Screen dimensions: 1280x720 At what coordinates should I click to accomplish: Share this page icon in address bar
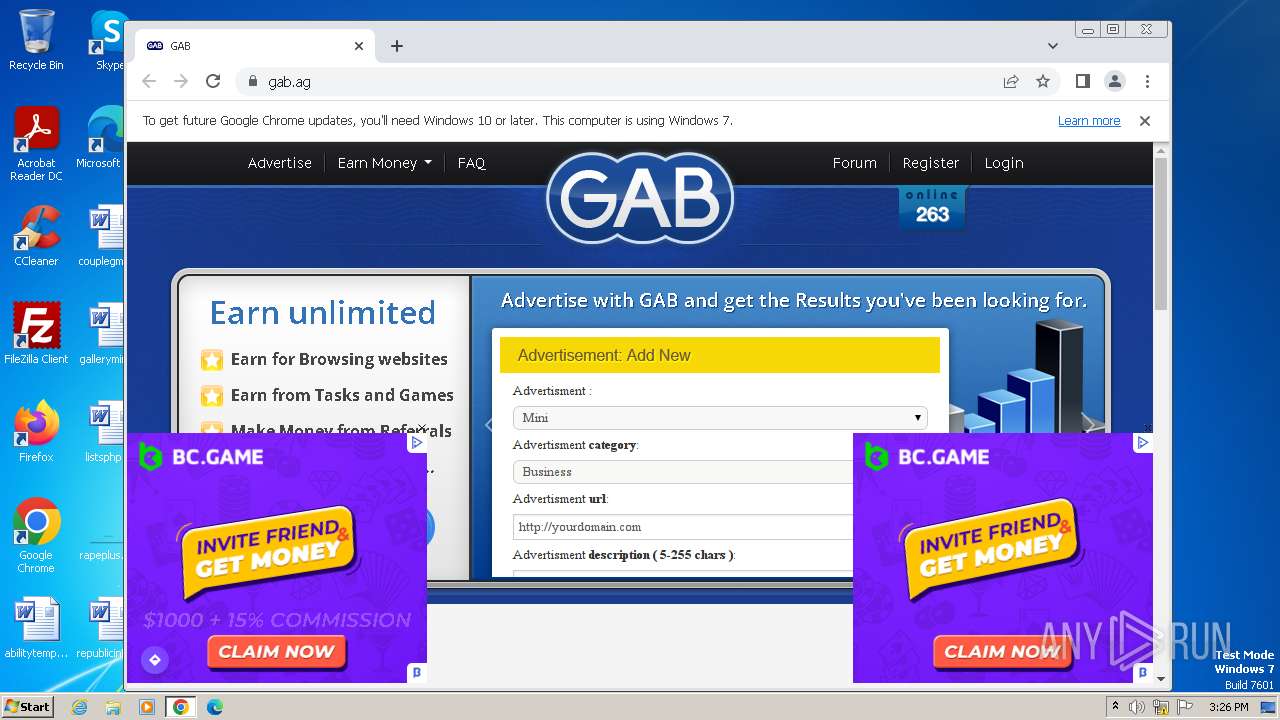(x=1011, y=81)
